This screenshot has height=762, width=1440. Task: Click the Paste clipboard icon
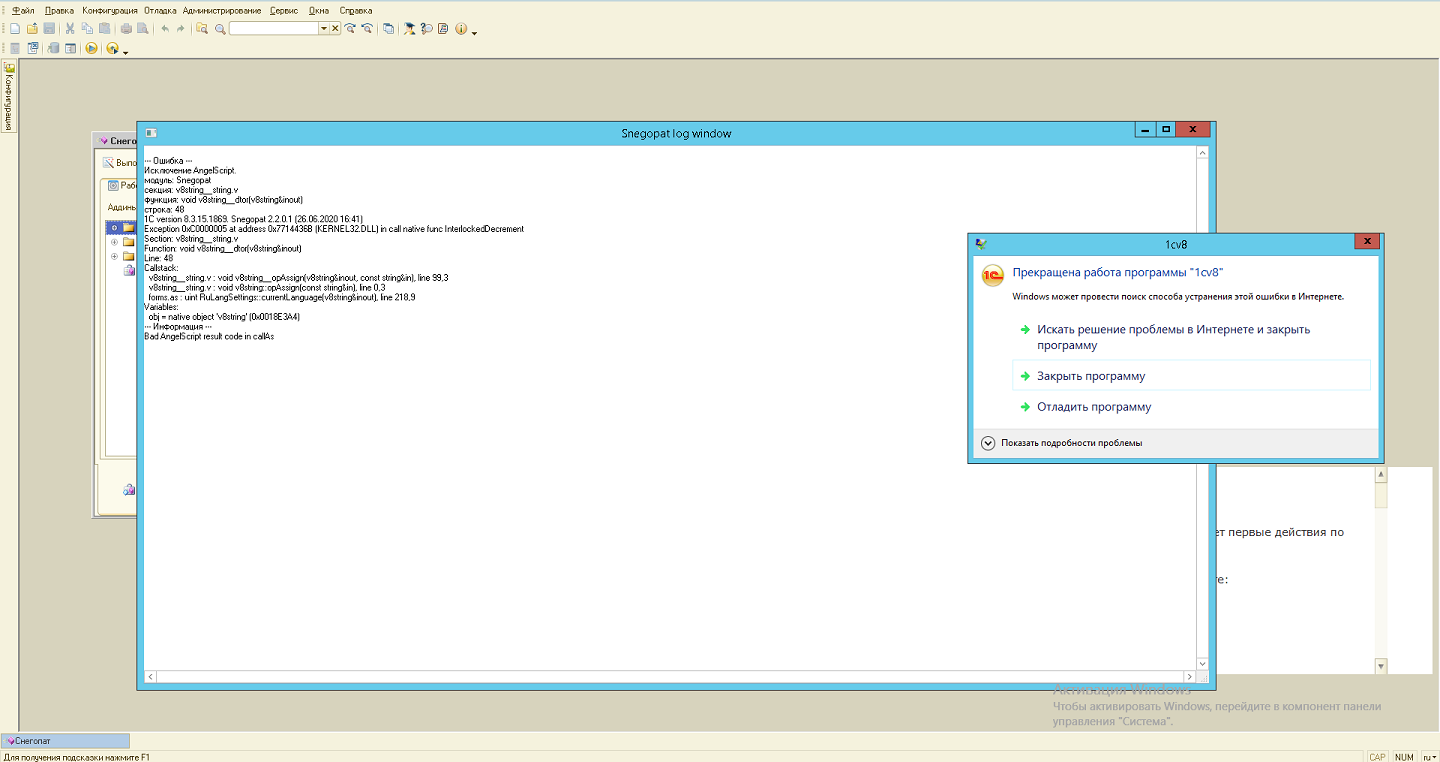pos(104,29)
